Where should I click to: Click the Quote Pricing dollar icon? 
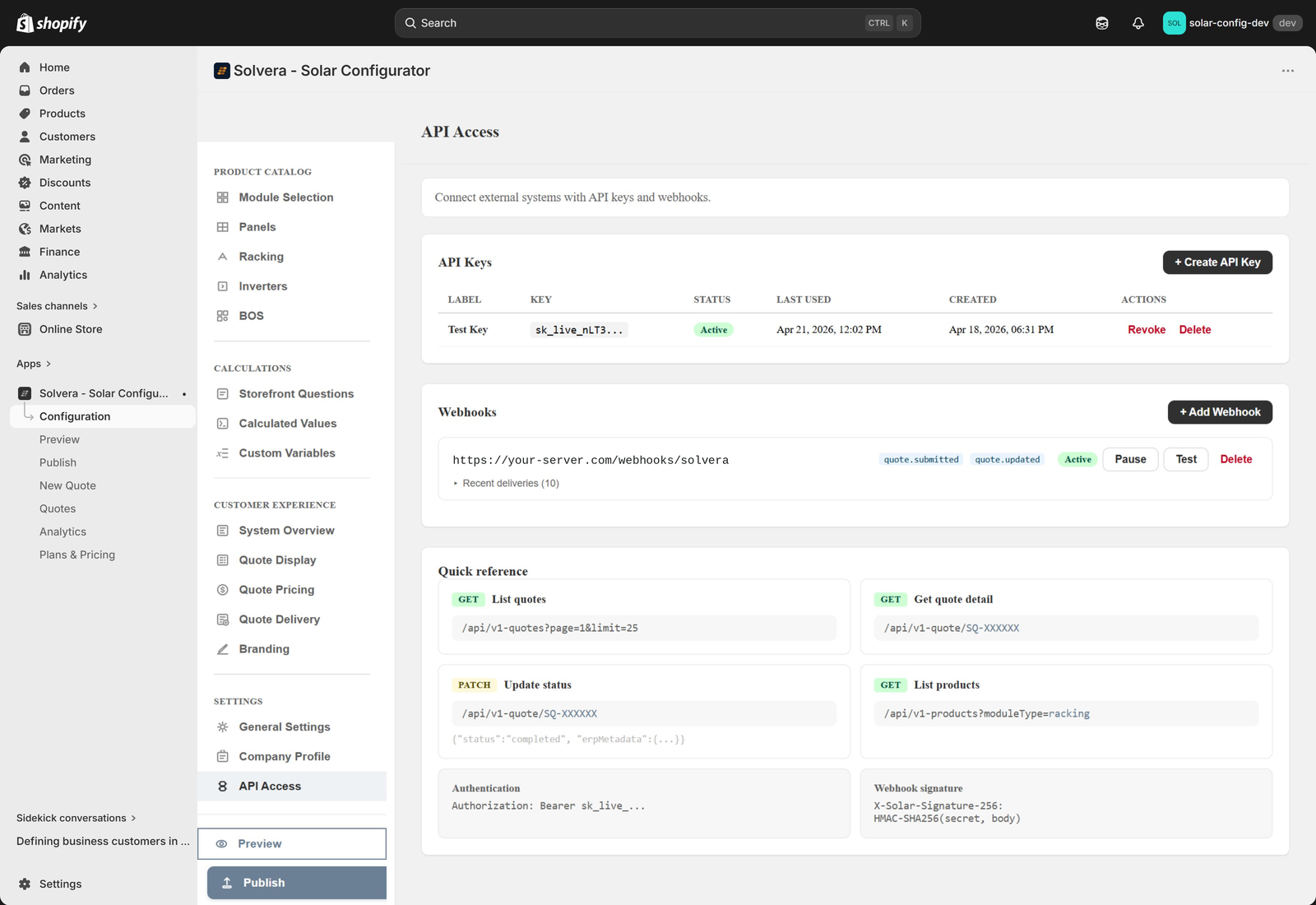click(222, 590)
